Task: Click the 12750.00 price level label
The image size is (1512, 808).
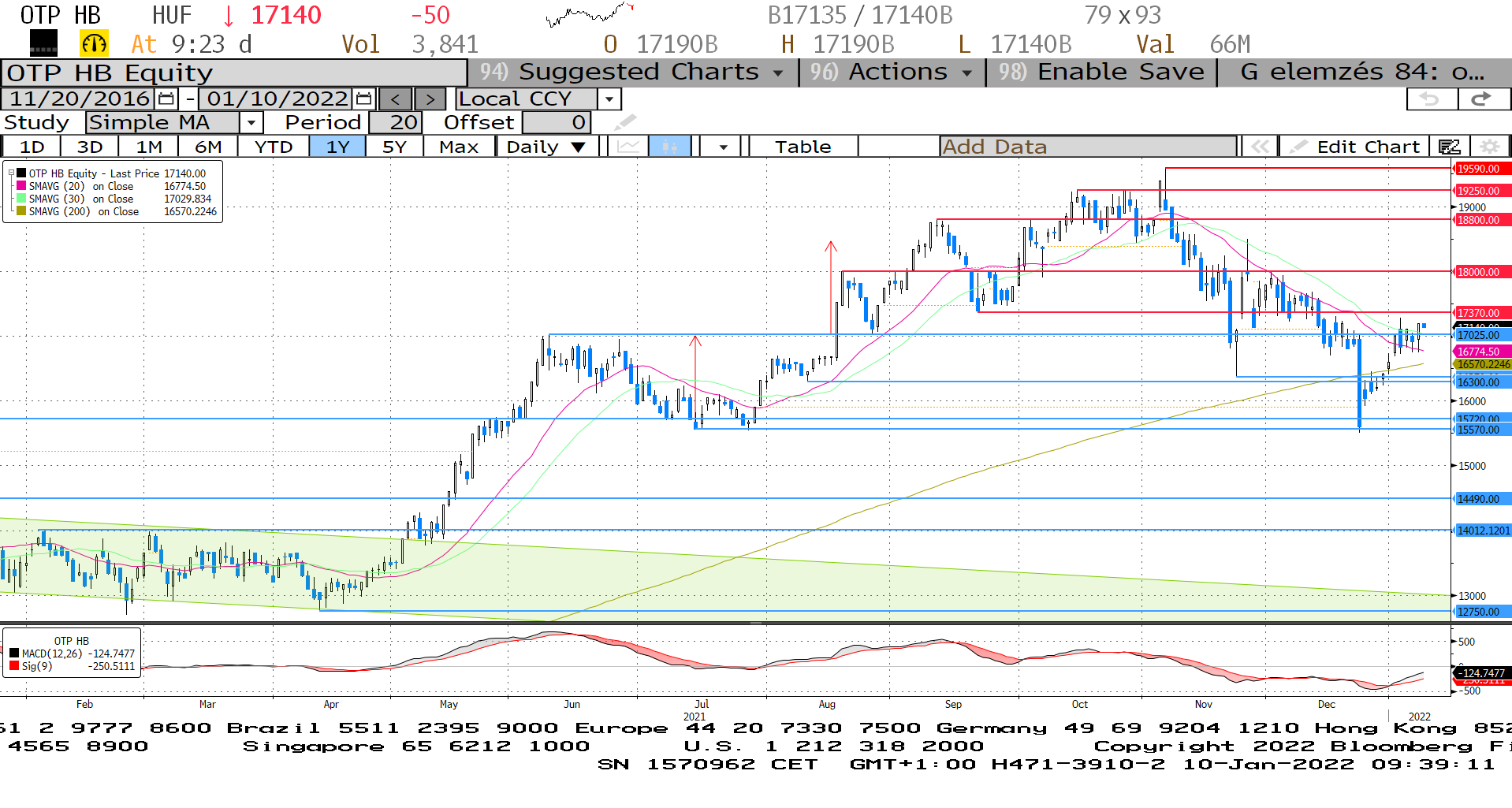Action: pyautogui.click(x=1482, y=612)
